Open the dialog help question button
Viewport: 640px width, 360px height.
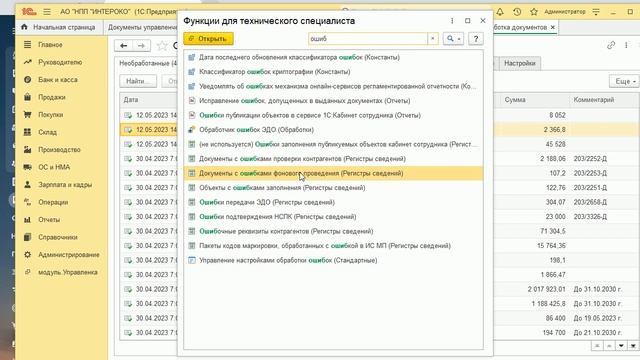[x=476, y=39]
